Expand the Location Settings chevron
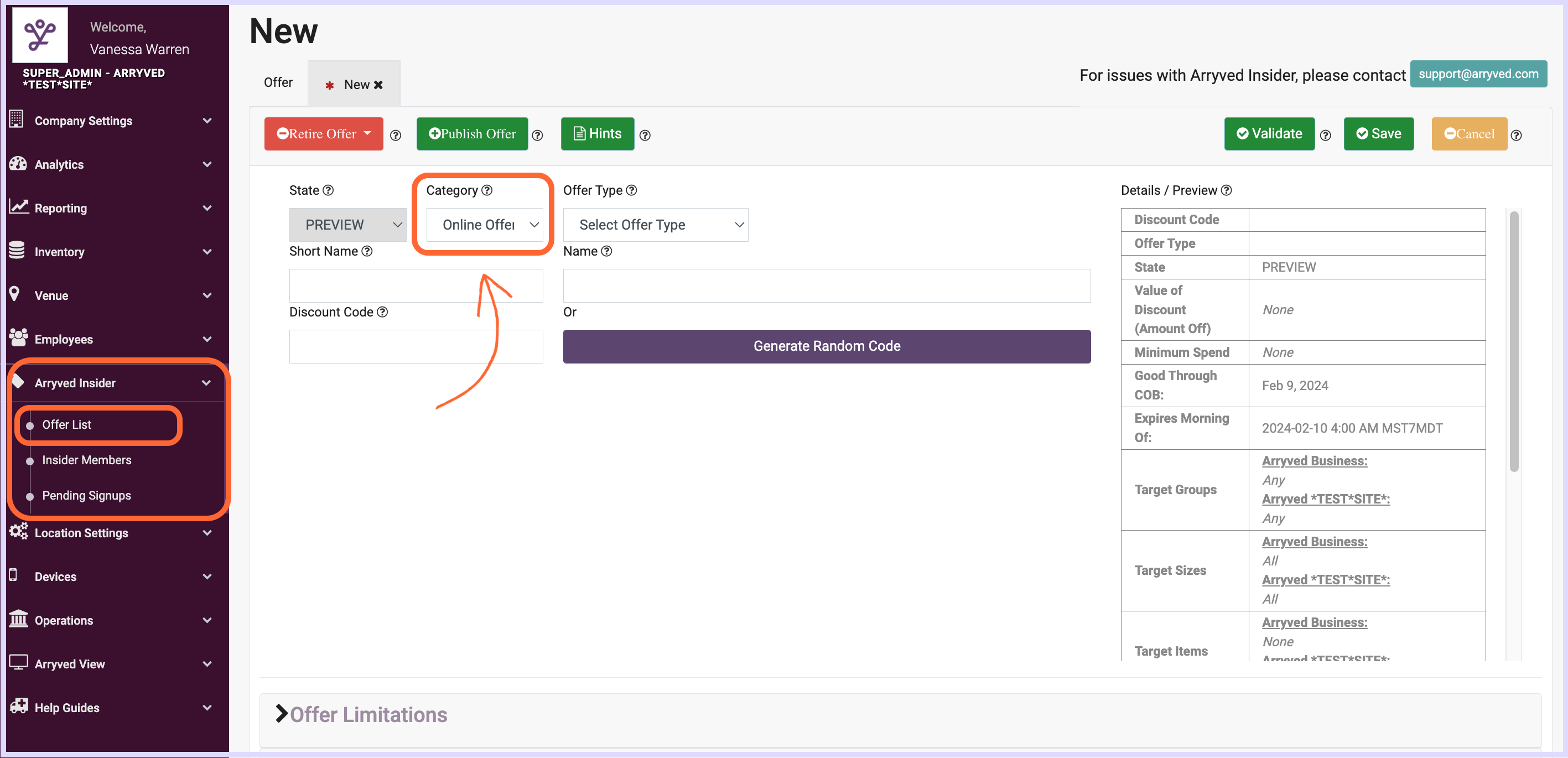The image size is (1568, 758). [207, 533]
